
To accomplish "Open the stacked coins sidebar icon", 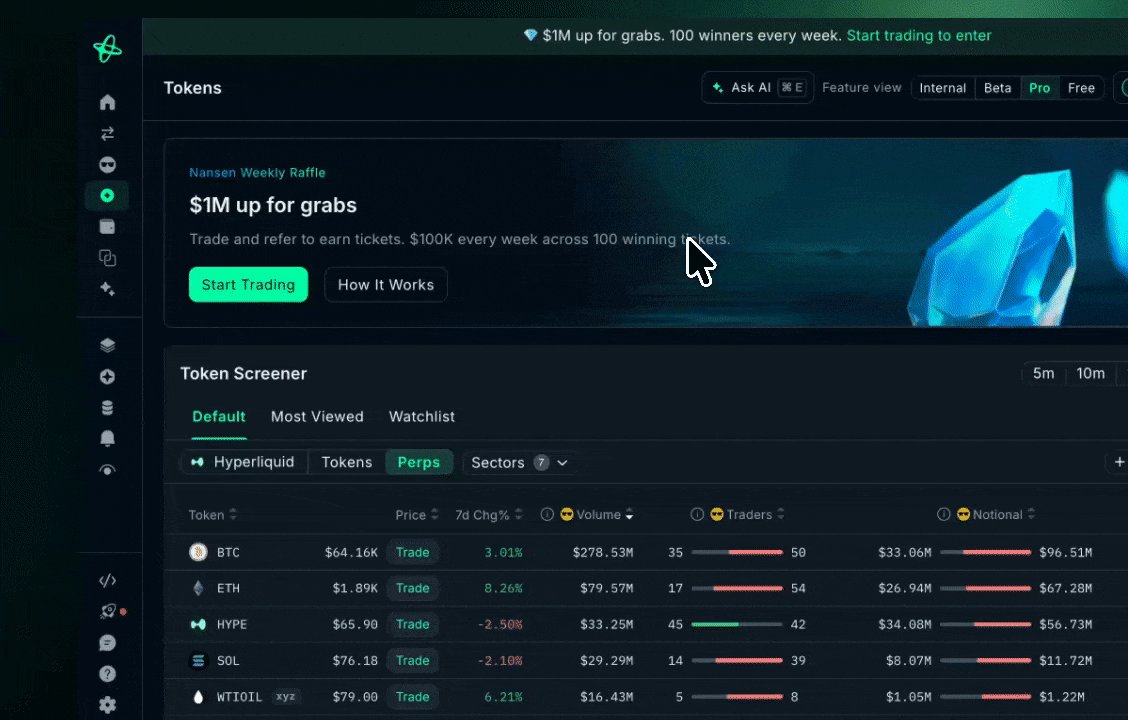I will [x=107, y=408].
